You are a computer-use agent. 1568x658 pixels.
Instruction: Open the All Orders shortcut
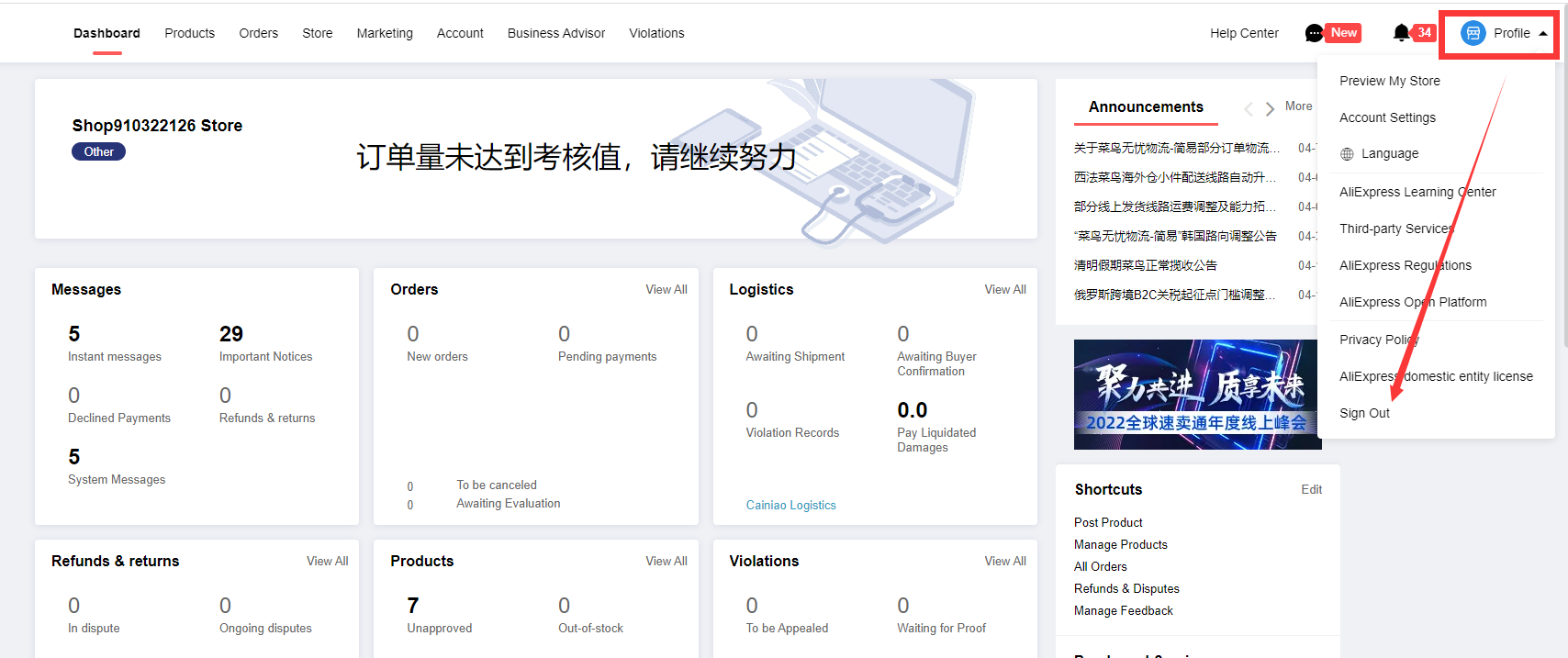(x=1101, y=566)
